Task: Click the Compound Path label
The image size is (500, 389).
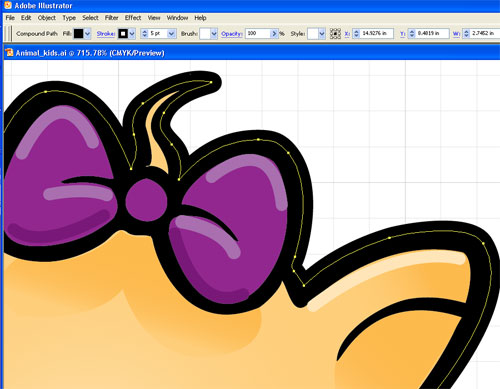Action: [37, 34]
